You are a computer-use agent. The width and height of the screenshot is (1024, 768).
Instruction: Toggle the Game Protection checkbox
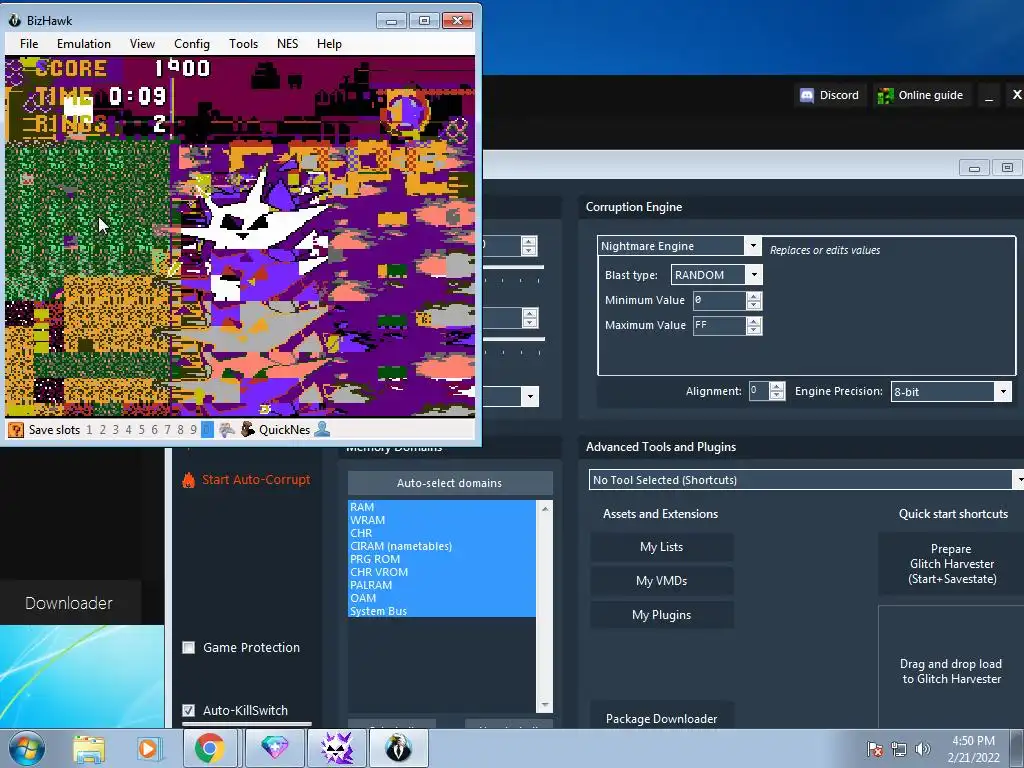tap(189, 648)
